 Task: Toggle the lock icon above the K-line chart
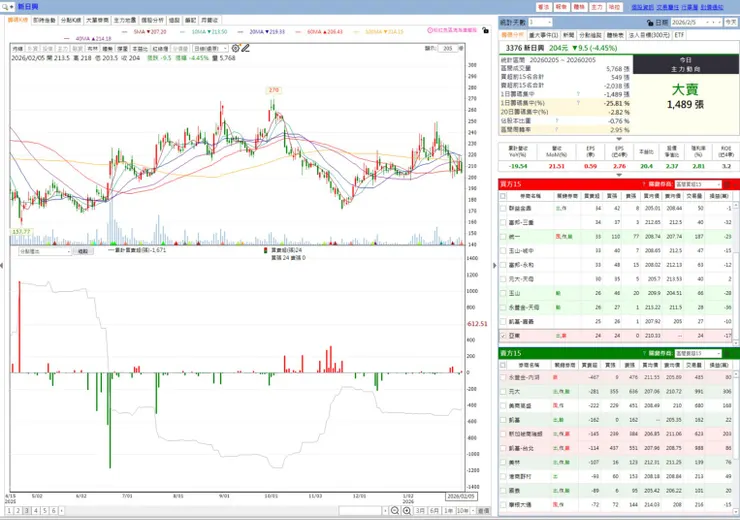pos(485,31)
